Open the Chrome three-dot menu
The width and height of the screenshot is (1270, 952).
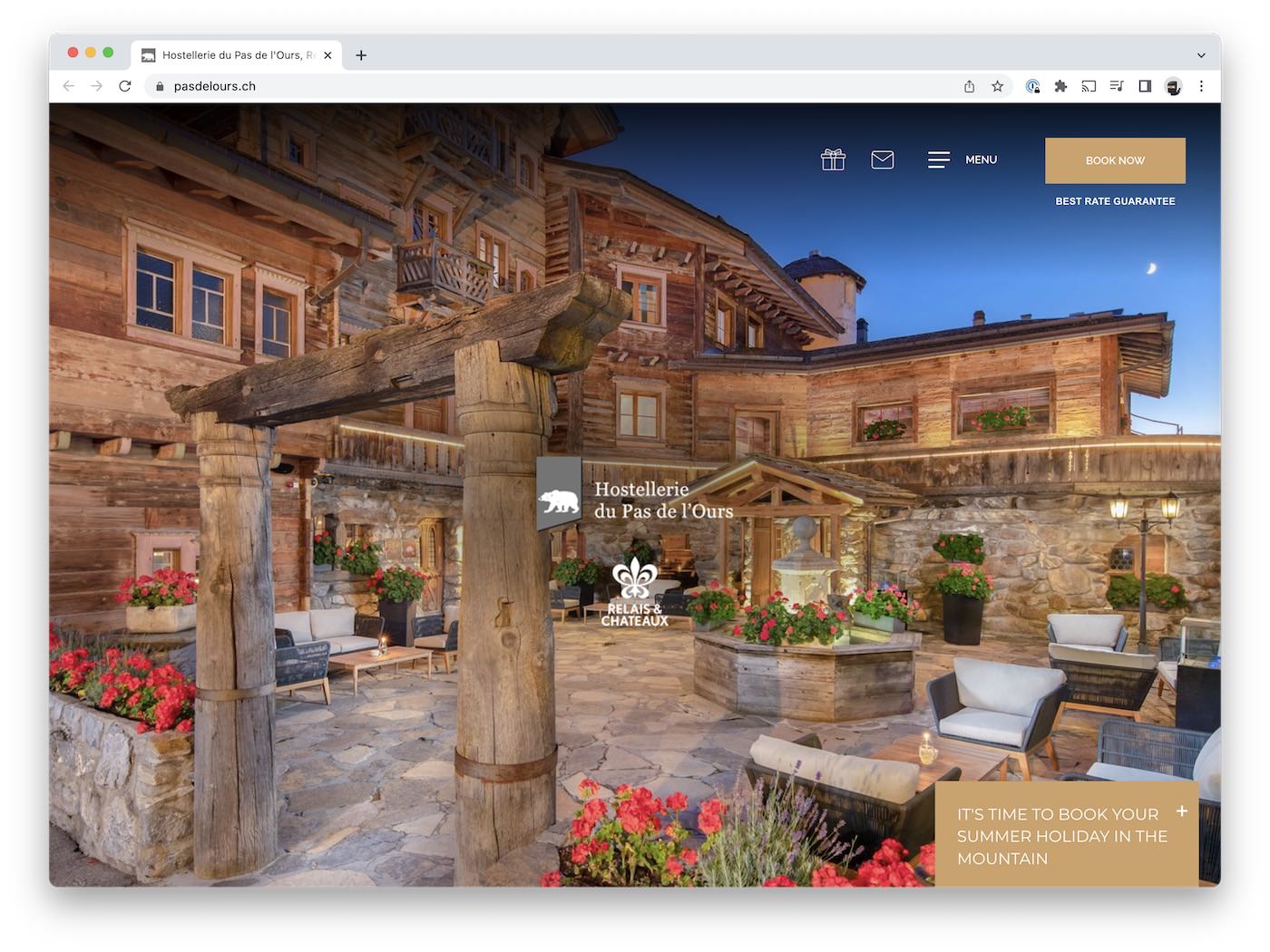pos(1201,86)
